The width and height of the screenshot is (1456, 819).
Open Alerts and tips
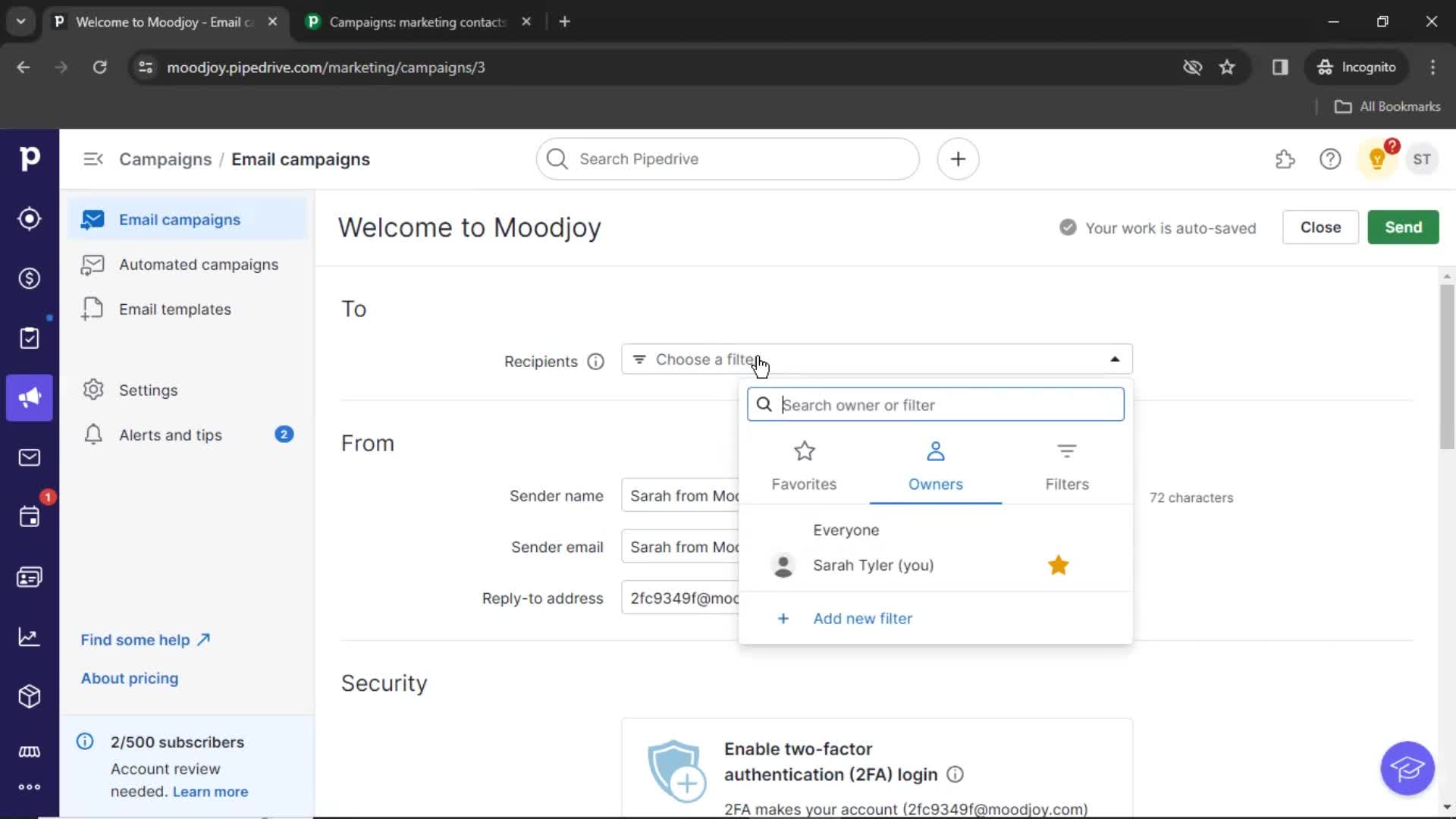click(187, 435)
